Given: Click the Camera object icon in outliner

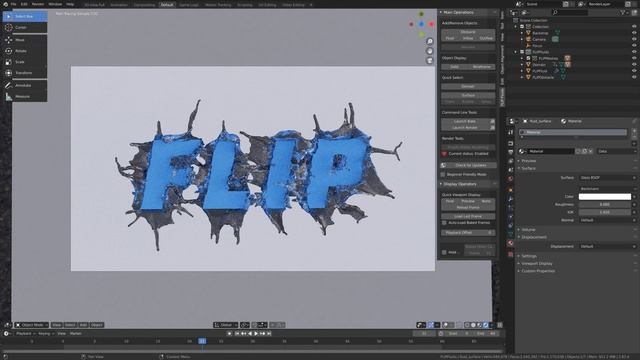Looking at the screenshot, I should click(x=528, y=39).
